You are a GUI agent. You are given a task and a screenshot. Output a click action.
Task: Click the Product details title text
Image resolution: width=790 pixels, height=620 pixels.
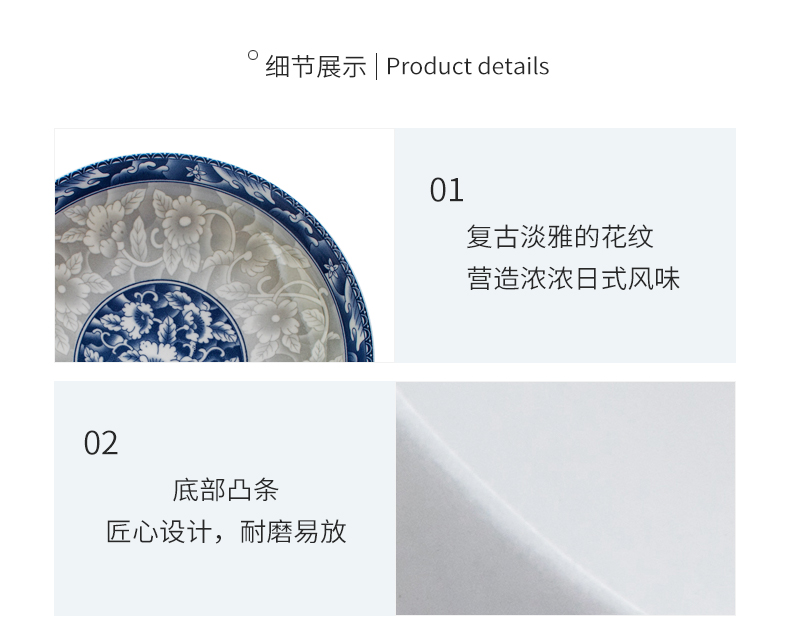[x=468, y=66]
